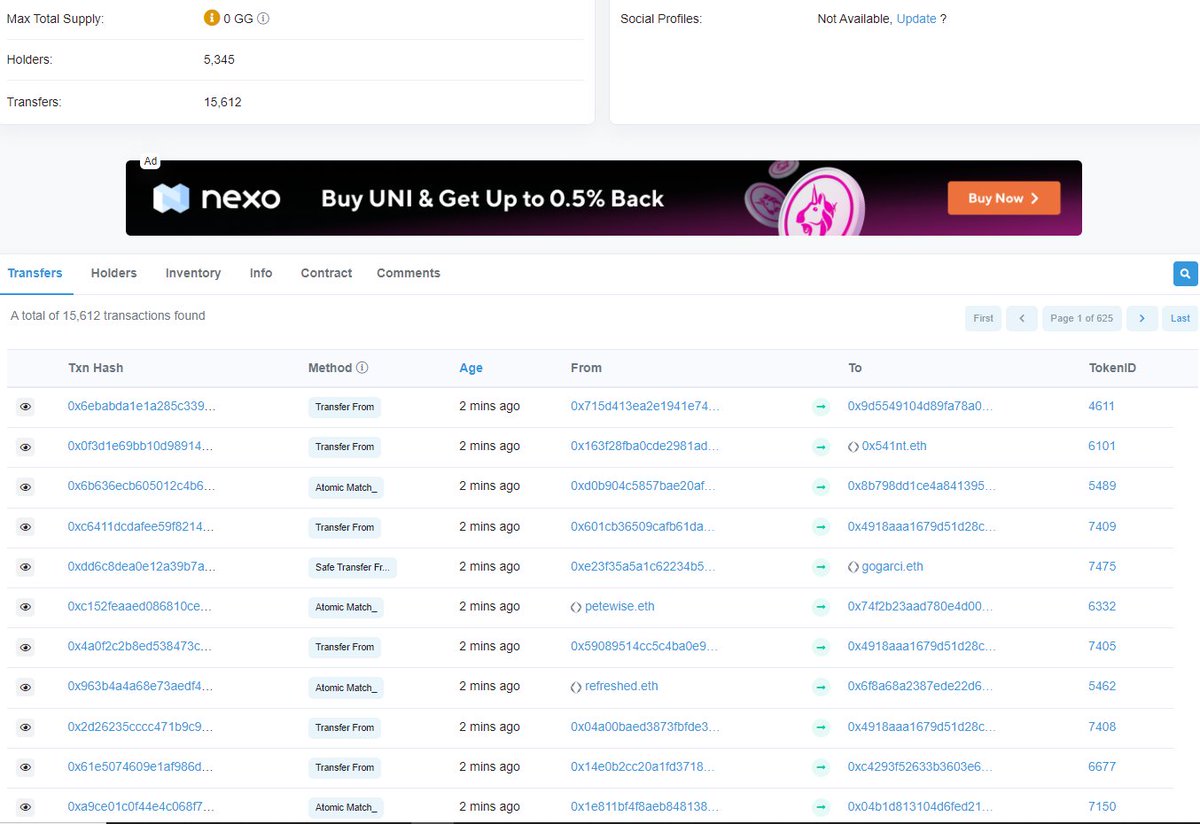Click eye icon for txn 0x2d26235cccc471b9c9
1200x824 pixels.
pos(26,727)
